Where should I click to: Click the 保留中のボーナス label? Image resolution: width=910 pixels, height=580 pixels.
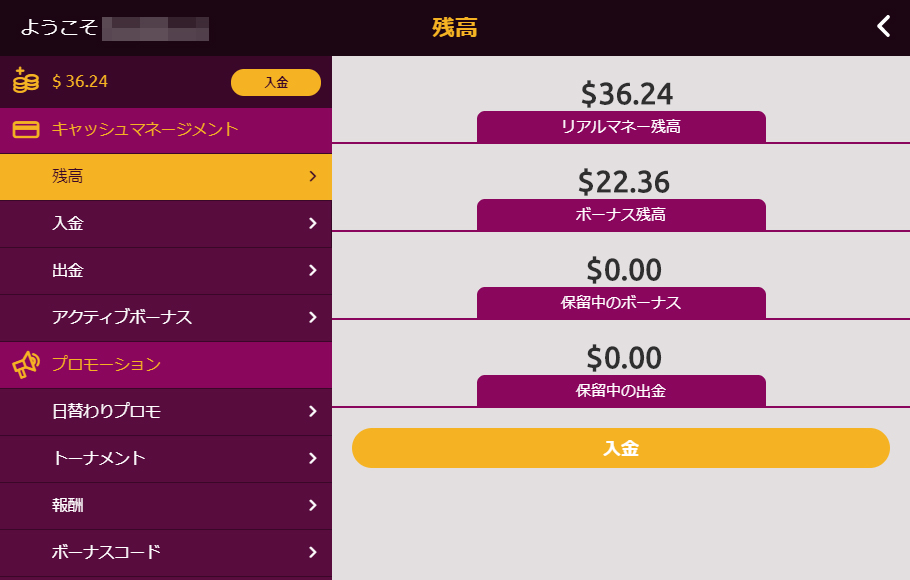[x=621, y=302]
